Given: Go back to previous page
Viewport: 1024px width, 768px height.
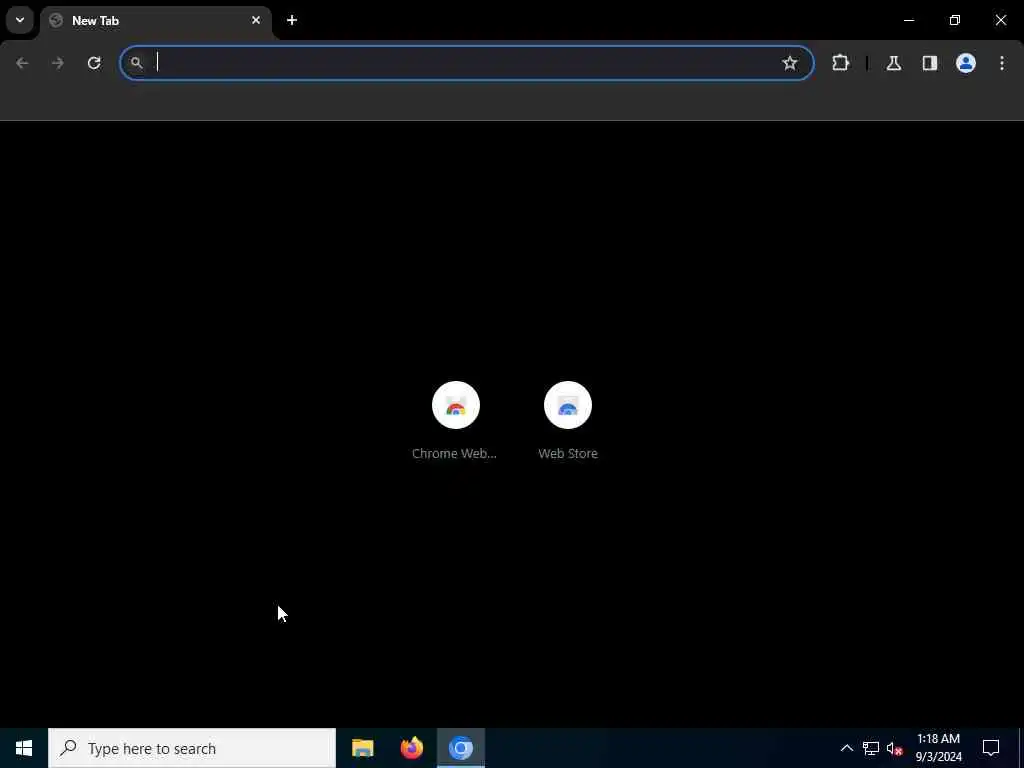Looking at the screenshot, I should click(22, 63).
